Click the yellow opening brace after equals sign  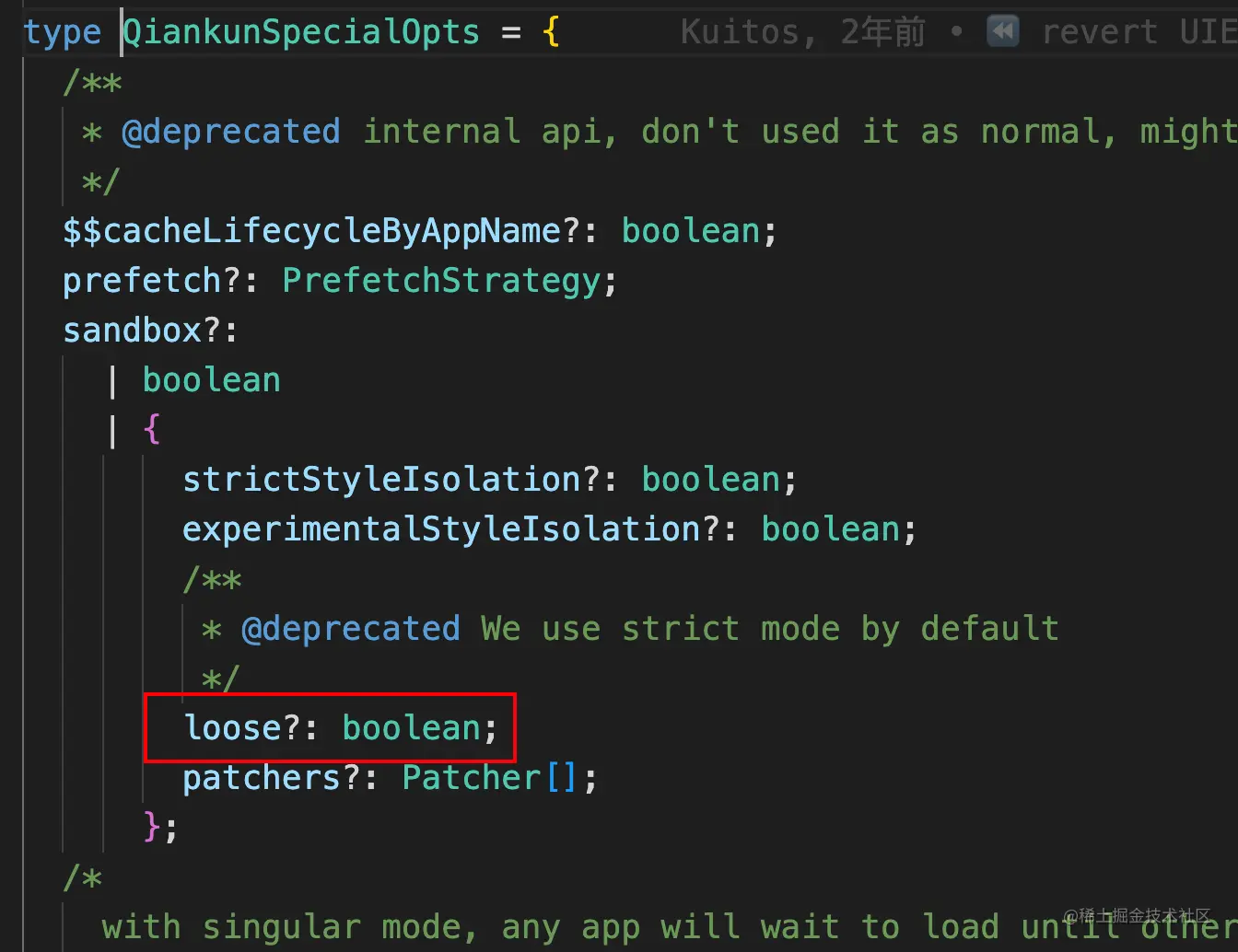551,32
